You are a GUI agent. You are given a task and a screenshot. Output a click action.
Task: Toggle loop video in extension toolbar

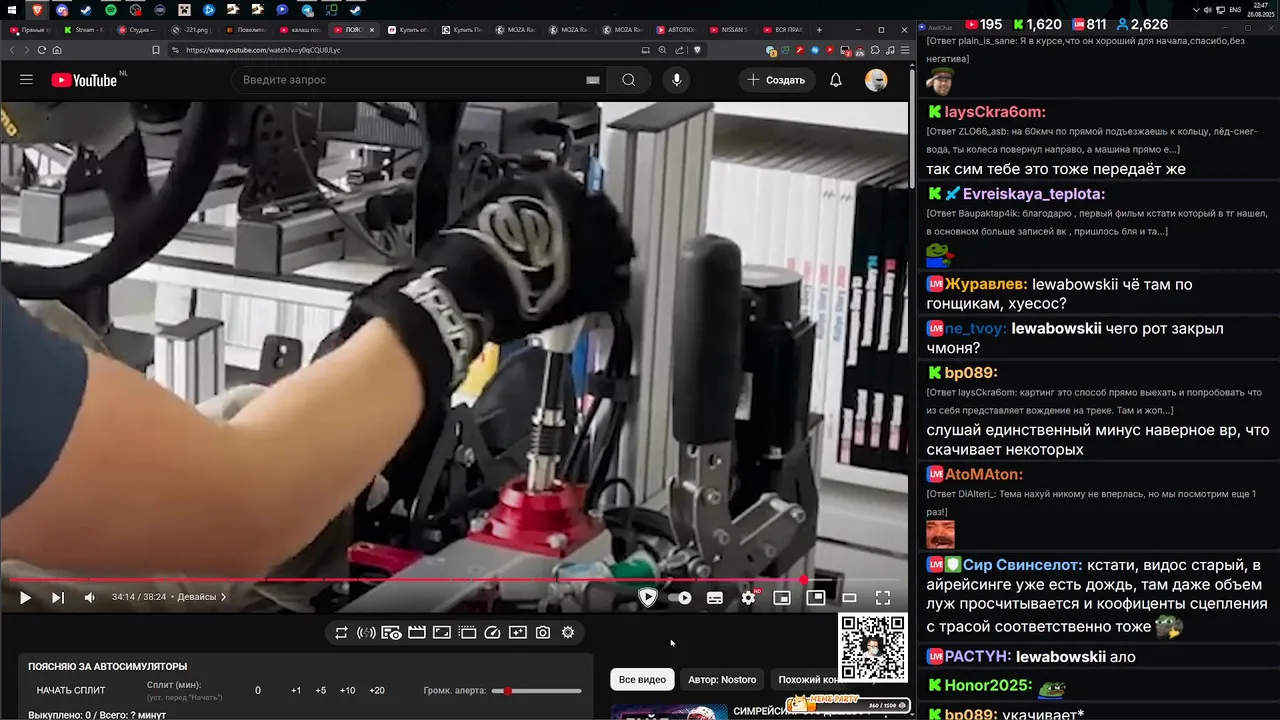tap(341, 633)
